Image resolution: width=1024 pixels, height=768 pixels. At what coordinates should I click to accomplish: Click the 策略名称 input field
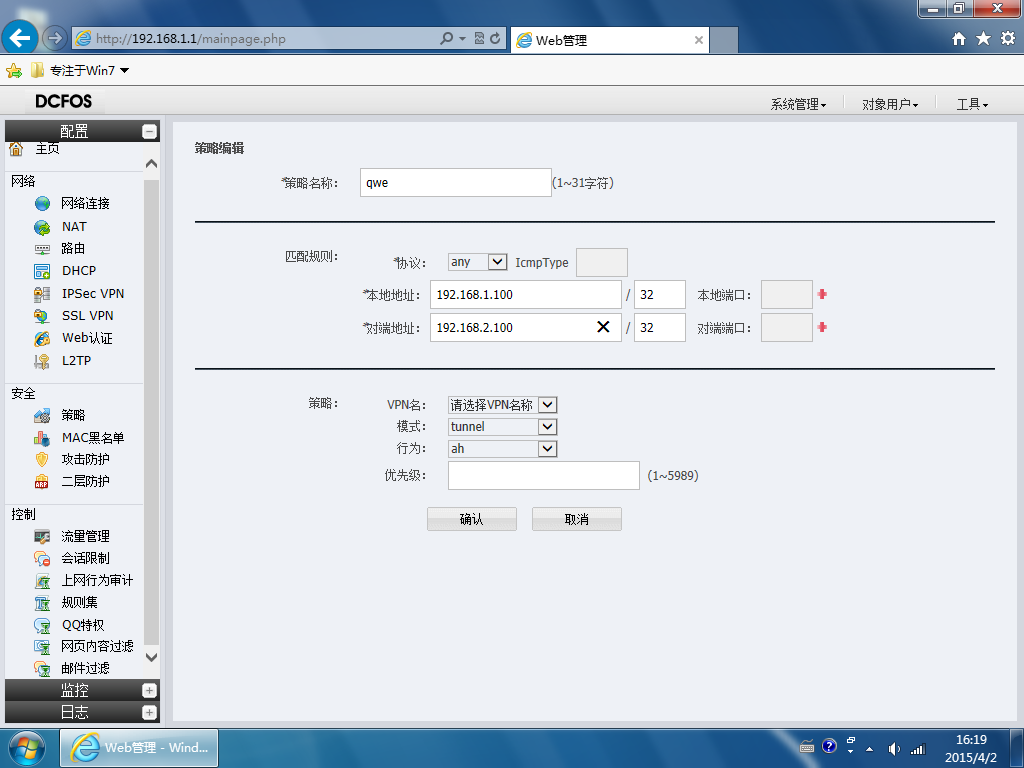pos(455,183)
